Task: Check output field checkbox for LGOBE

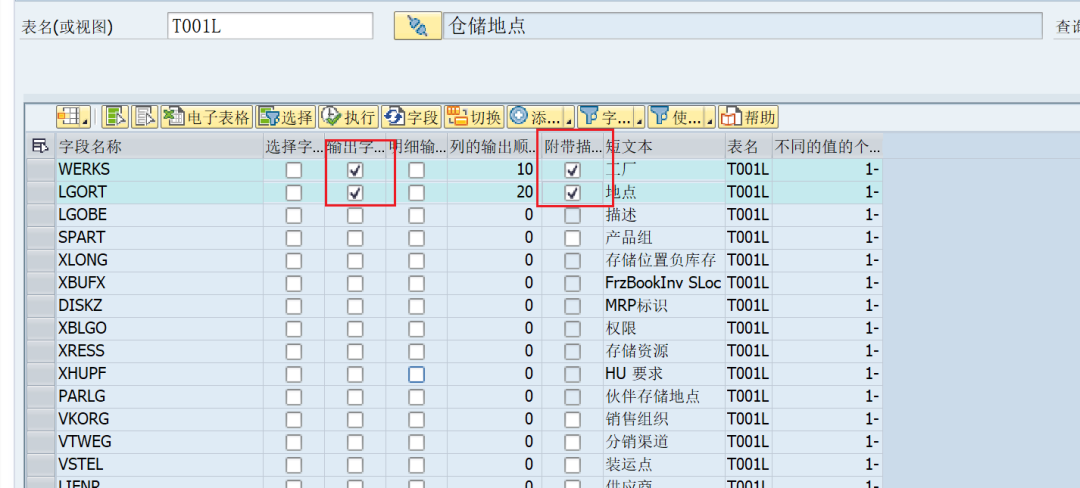Action: click(x=355, y=216)
